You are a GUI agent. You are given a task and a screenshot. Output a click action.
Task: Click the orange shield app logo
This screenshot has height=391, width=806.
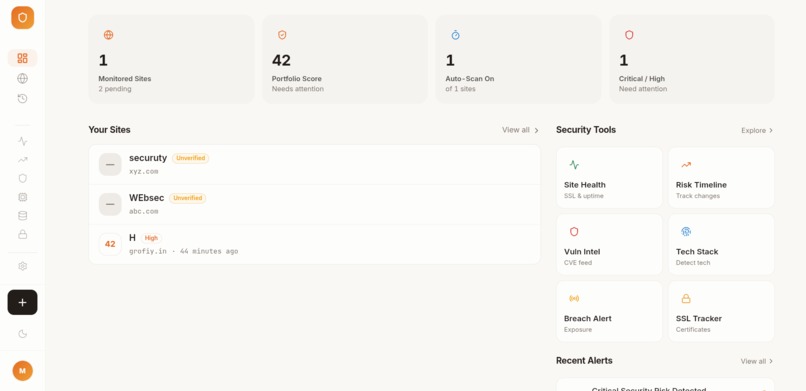point(23,18)
